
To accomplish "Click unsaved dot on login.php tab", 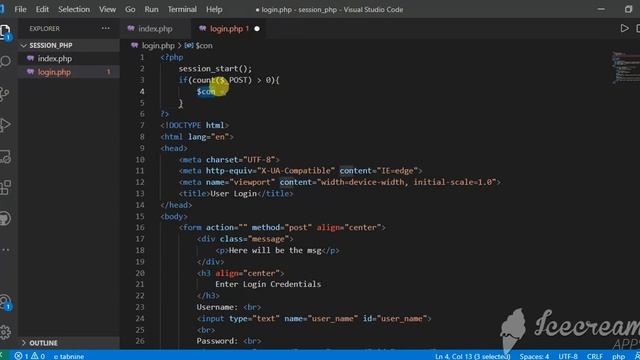I will tap(257, 29).
